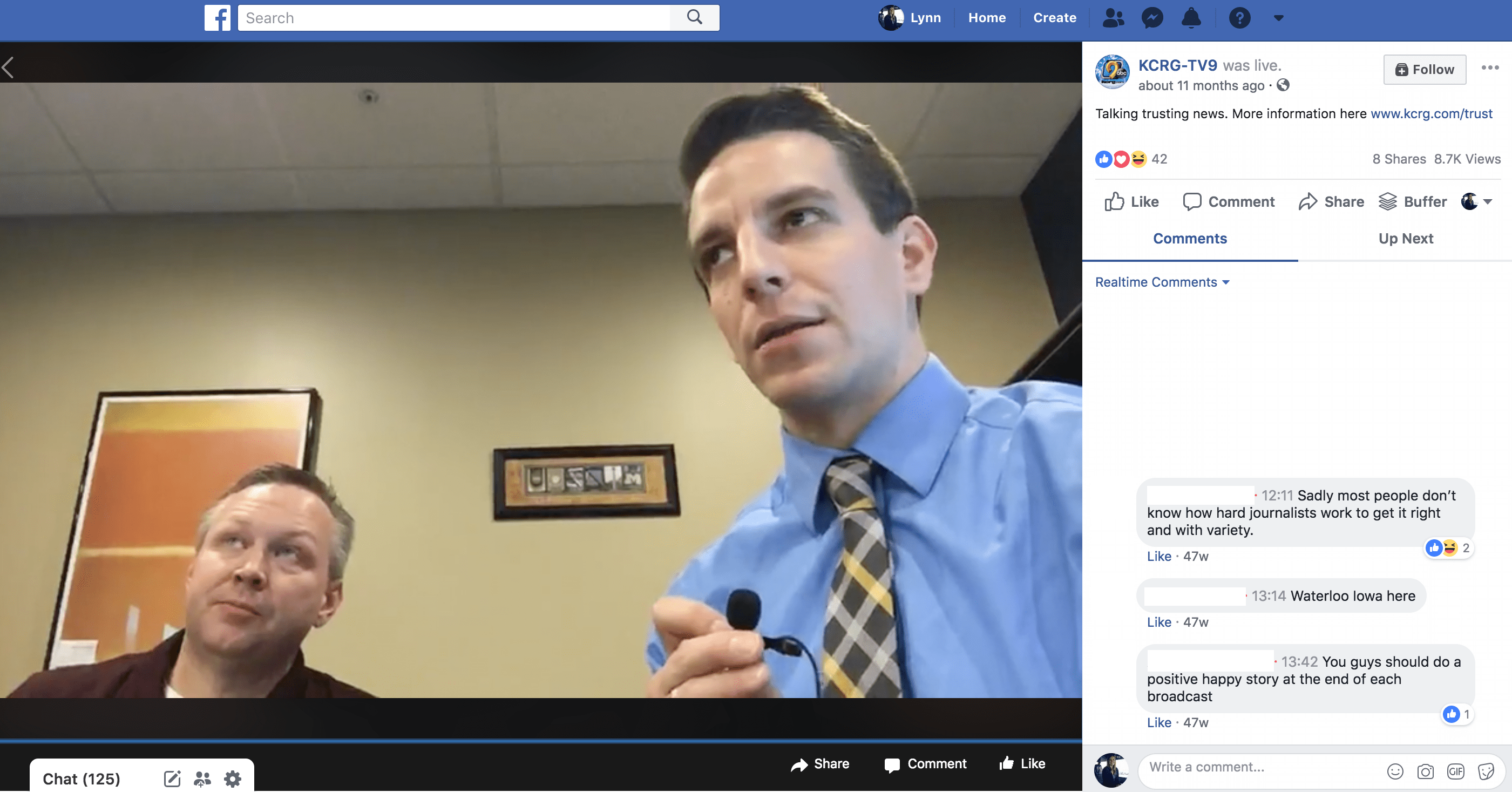This screenshot has height=792, width=1512.
Task: Follow the KCRG-TV9 page
Action: 1425,69
